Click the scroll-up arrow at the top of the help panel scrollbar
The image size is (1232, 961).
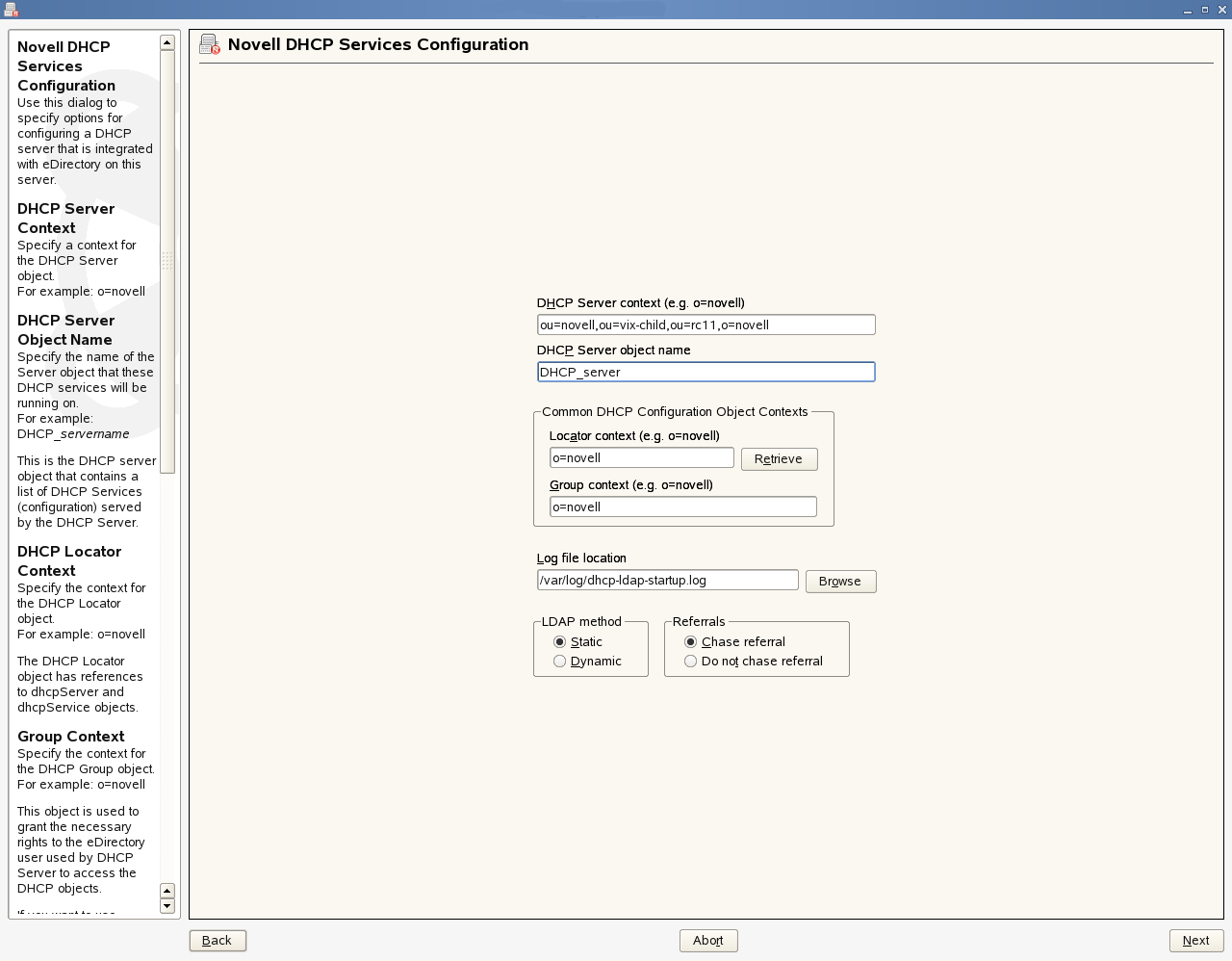click(167, 43)
